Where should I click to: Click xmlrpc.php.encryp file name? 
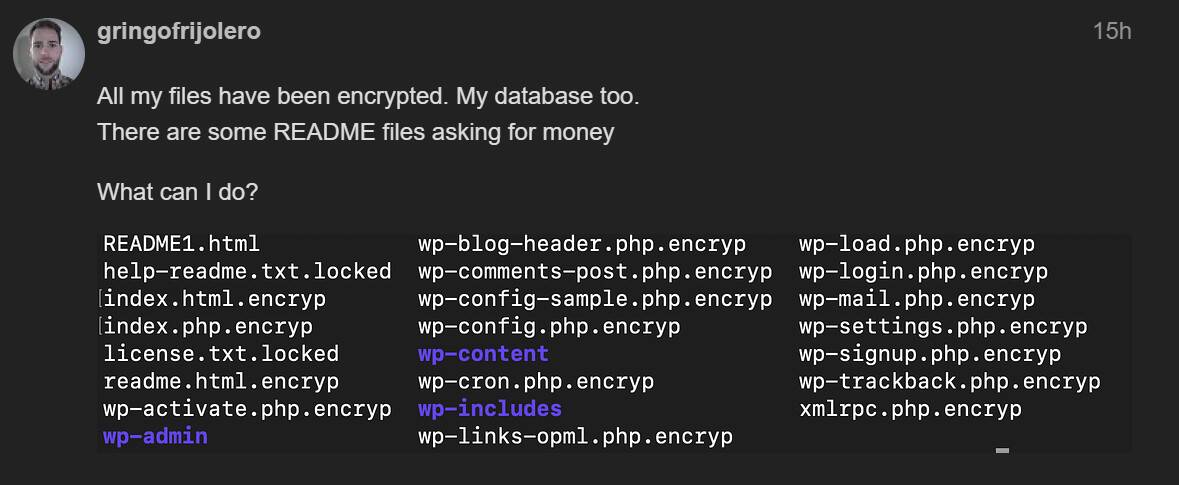tap(911, 408)
